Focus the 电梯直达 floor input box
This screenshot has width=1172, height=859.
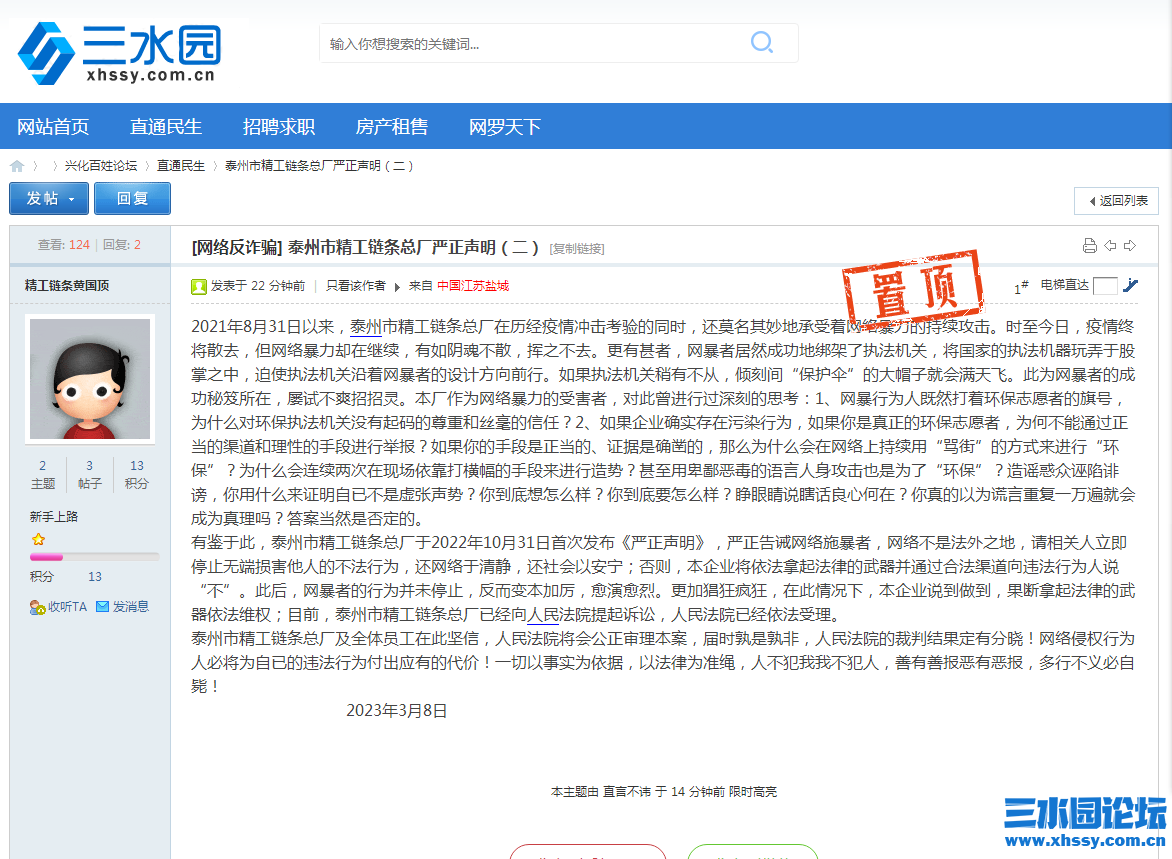tap(1105, 286)
